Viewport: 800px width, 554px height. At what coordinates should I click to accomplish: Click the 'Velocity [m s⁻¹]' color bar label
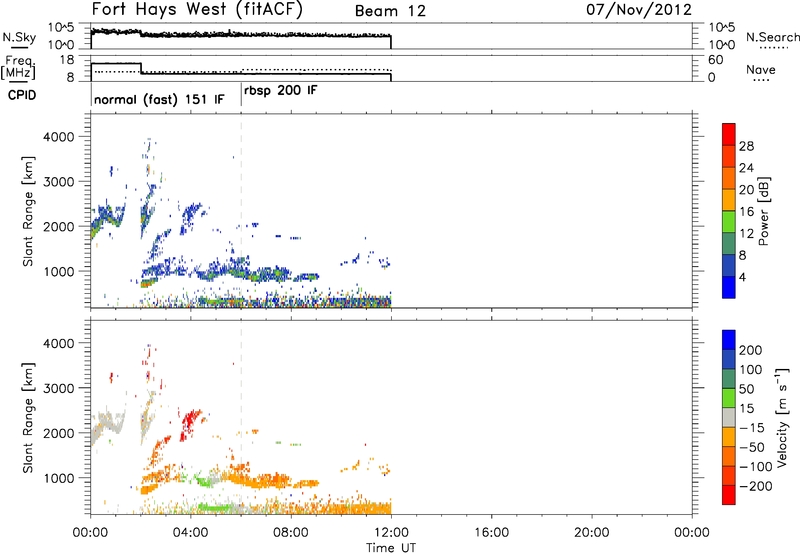click(782, 417)
